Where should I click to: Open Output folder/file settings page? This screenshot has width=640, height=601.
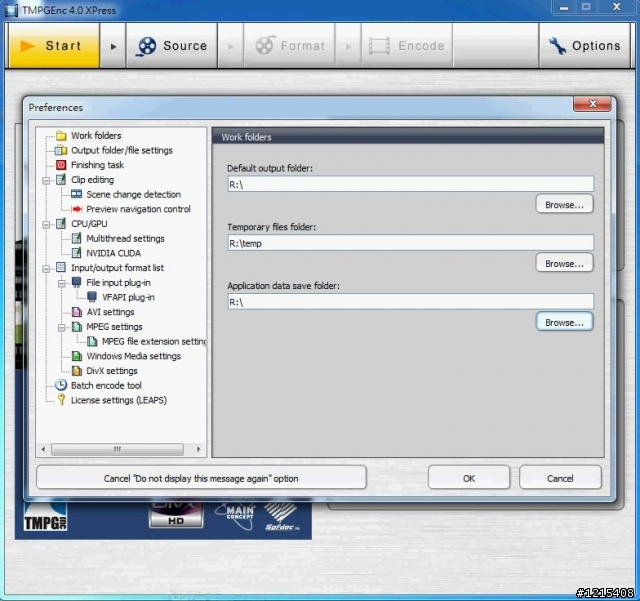tap(122, 150)
